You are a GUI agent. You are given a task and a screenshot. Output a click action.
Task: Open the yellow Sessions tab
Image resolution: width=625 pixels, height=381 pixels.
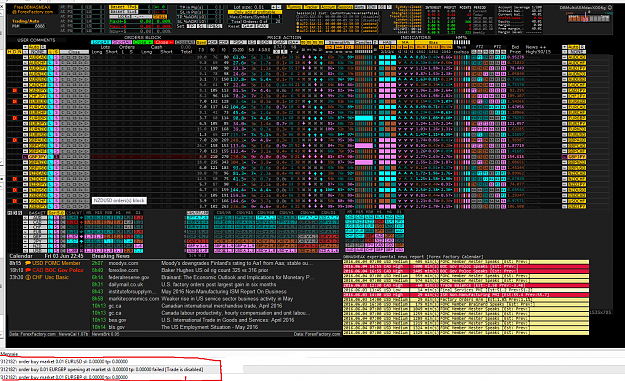tap(345, 7)
